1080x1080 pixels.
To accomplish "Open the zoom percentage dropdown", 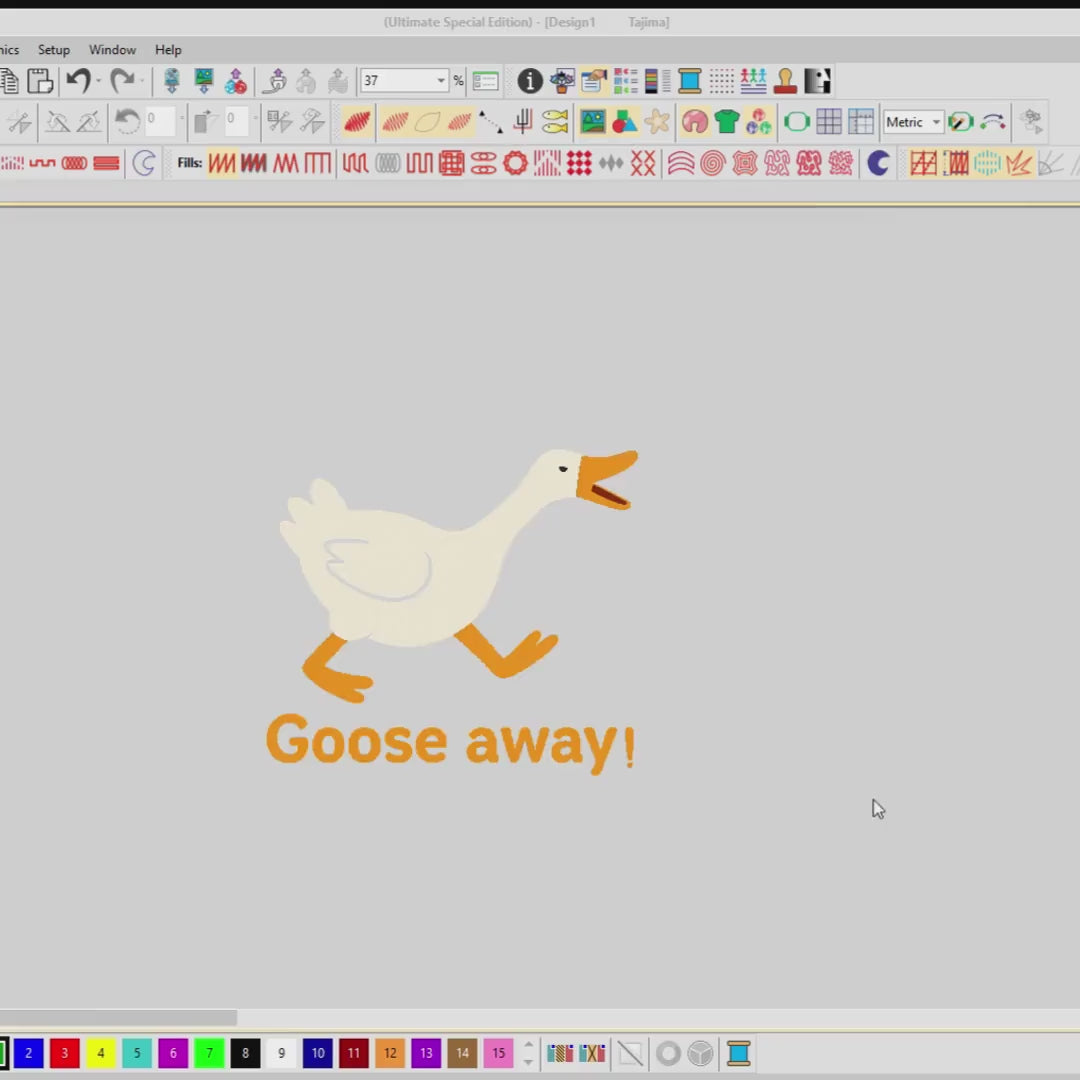I will point(440,81).
